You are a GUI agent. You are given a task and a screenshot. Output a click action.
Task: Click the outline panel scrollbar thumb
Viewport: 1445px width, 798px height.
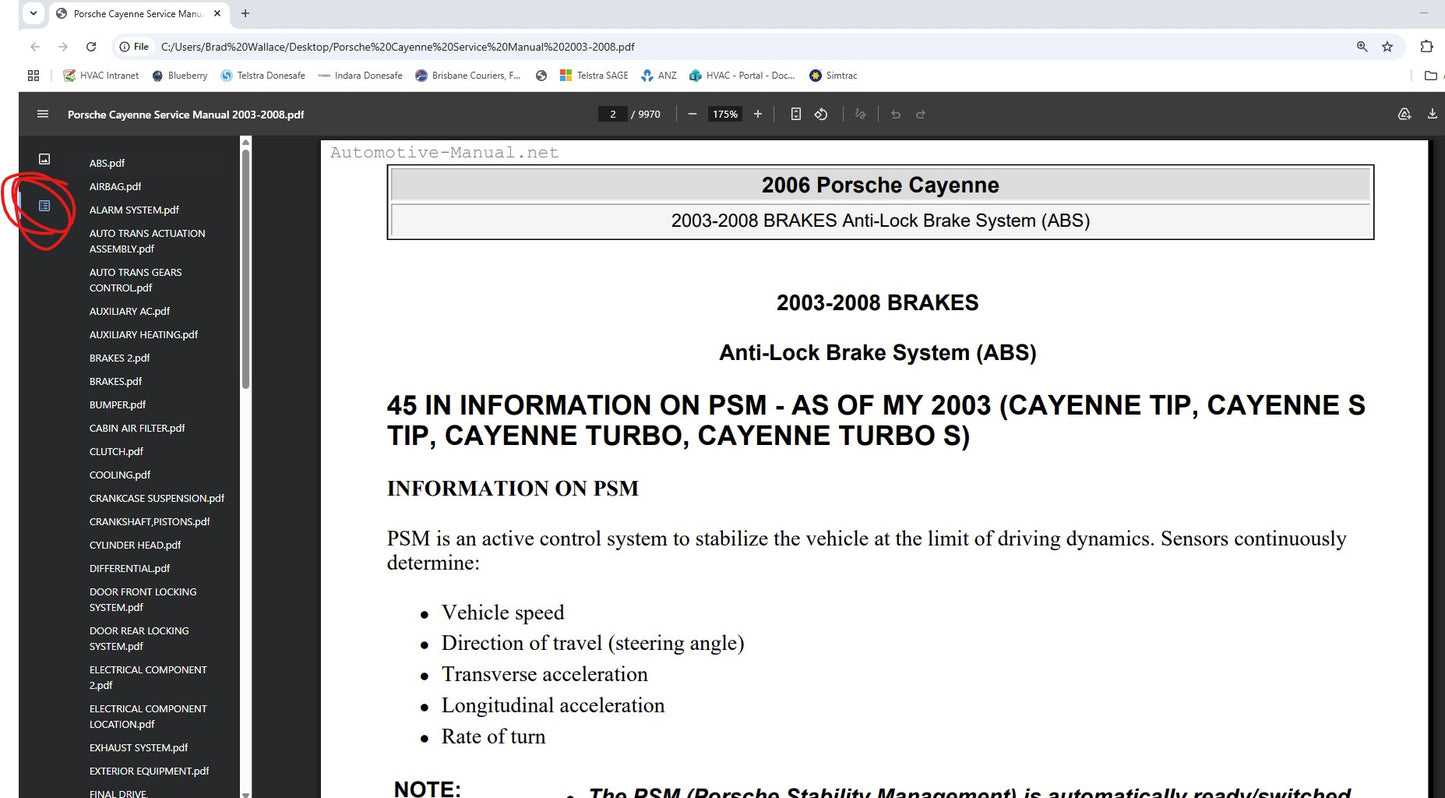coord(246,268)
